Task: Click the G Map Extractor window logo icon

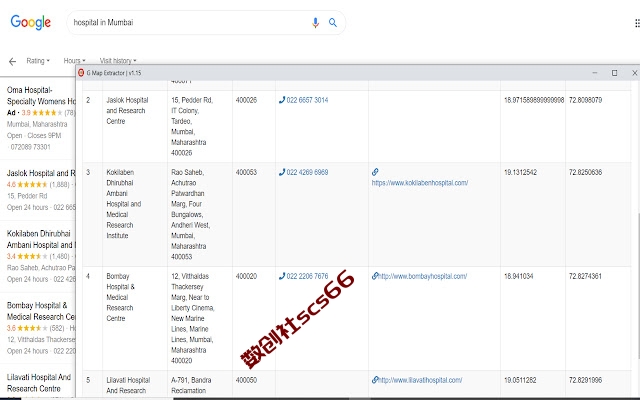Action: coord(81,73)
